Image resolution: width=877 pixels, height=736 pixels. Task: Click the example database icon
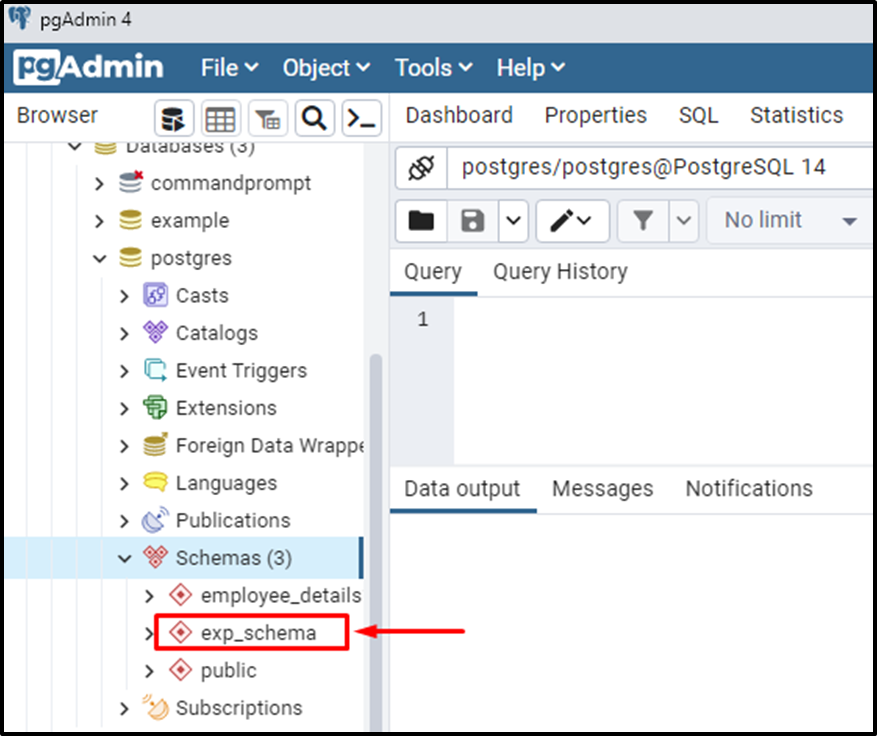pyautogui.click(x=130, y=220)
